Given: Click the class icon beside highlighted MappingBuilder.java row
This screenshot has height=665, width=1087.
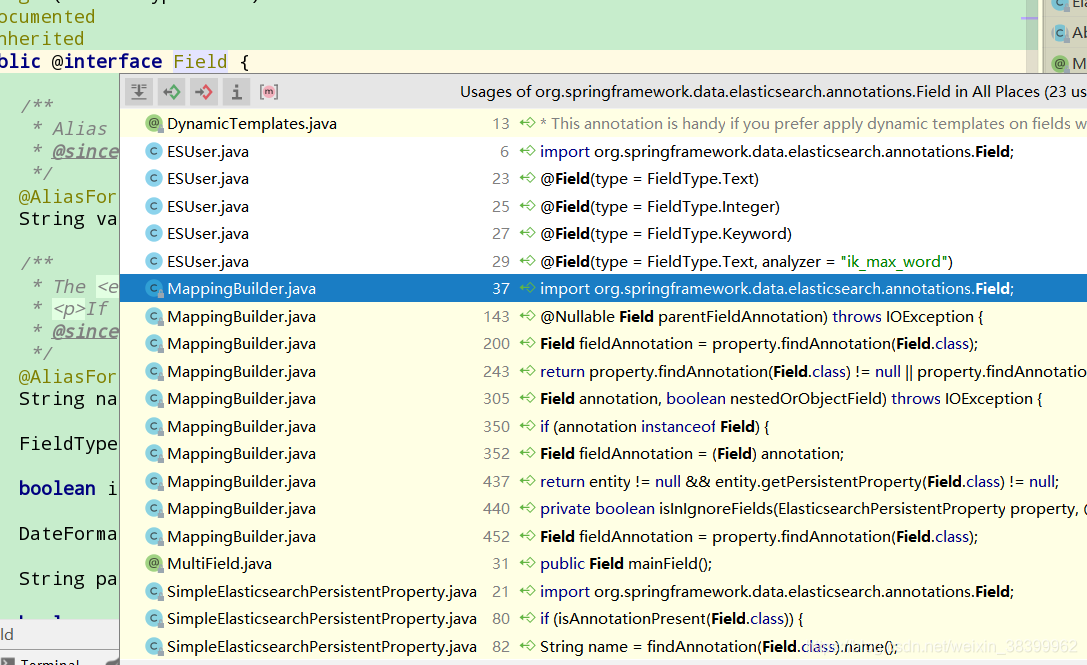Looking at the screenshot, I should 155,288.
